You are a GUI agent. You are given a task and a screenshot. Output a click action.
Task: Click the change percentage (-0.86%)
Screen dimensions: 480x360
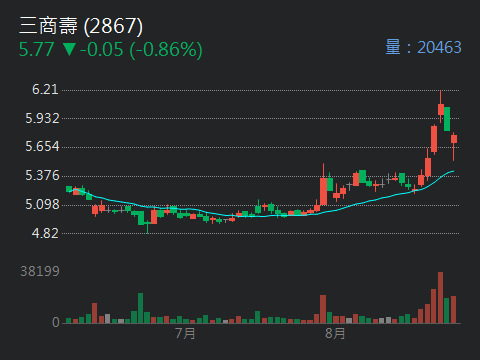pyautogui.click(x=166, y=50)
